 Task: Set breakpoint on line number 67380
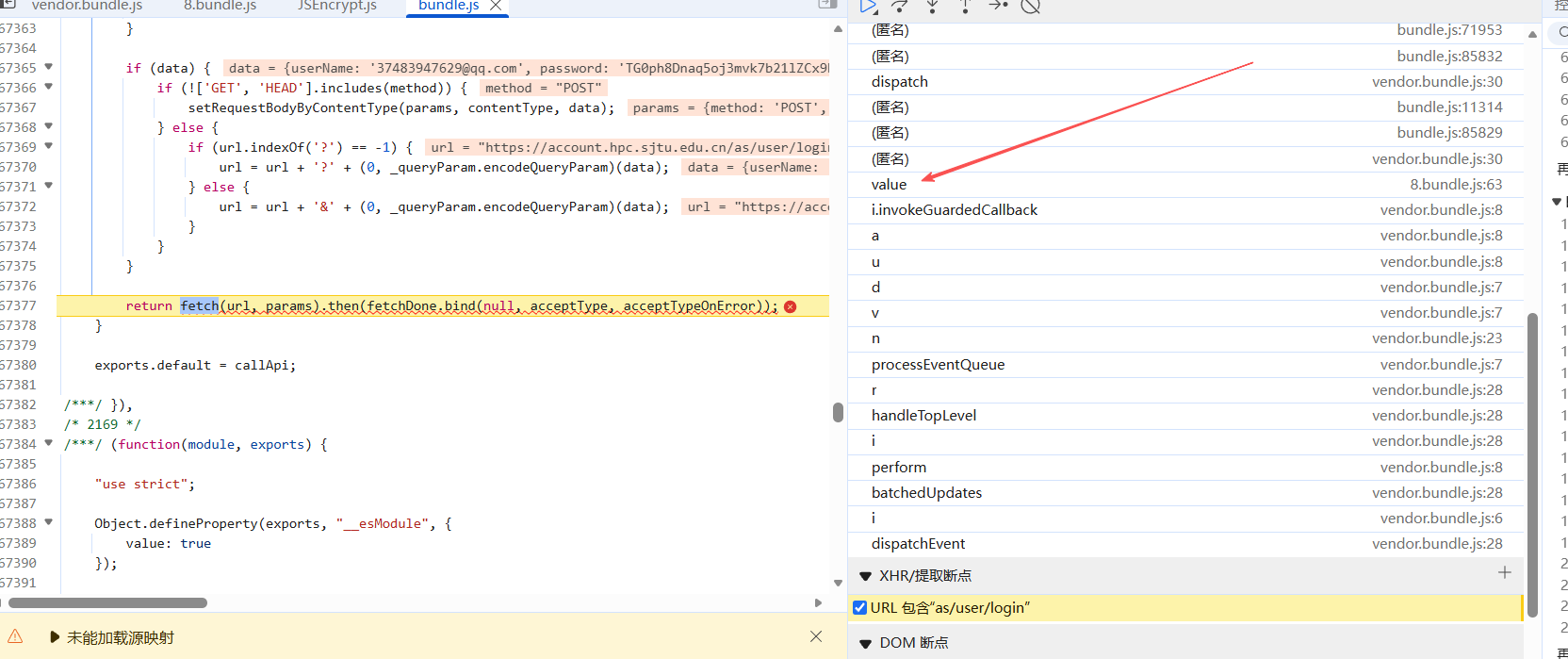pos(18,365)
